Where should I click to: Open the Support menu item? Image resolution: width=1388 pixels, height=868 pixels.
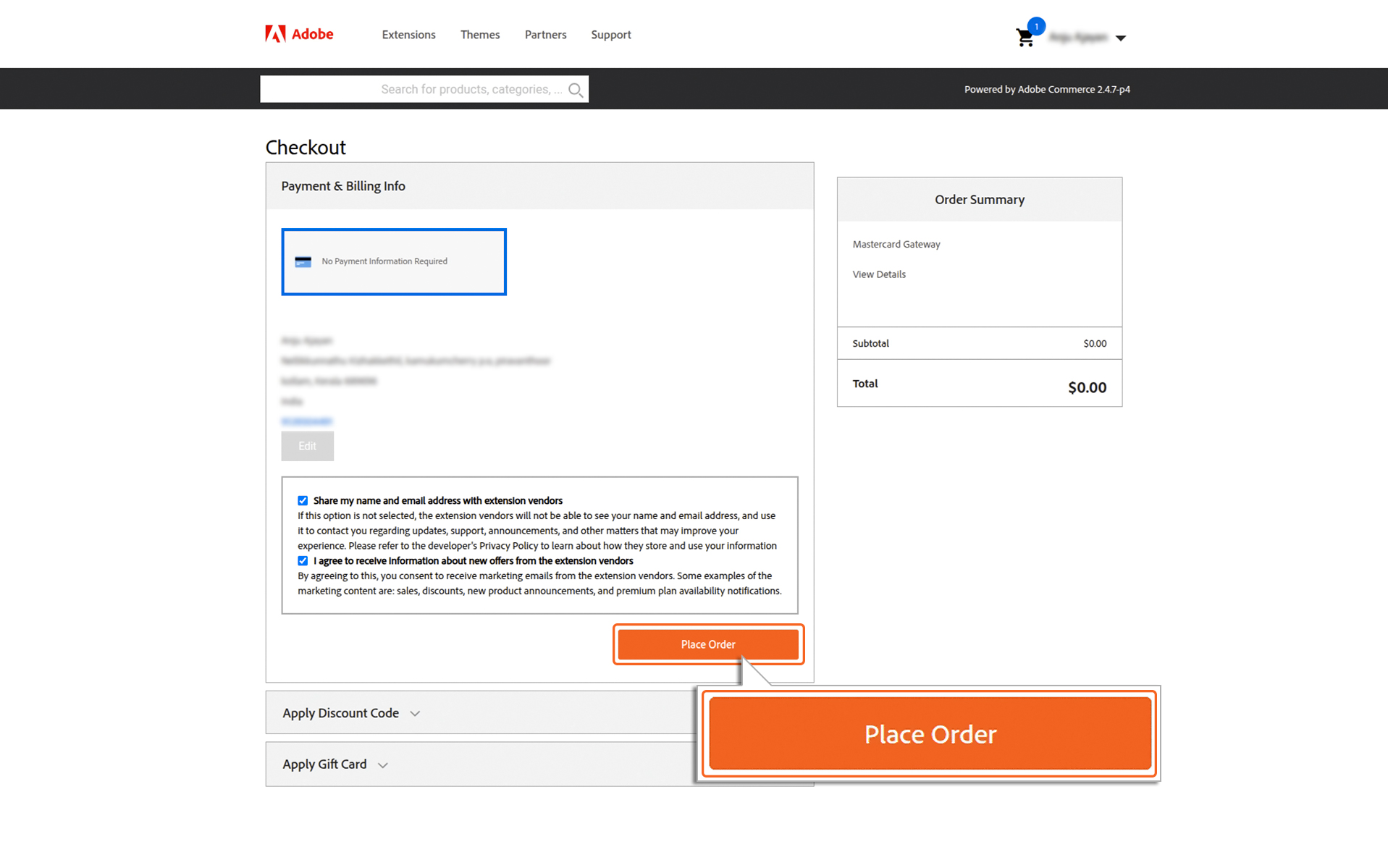(x=610, y=35)
